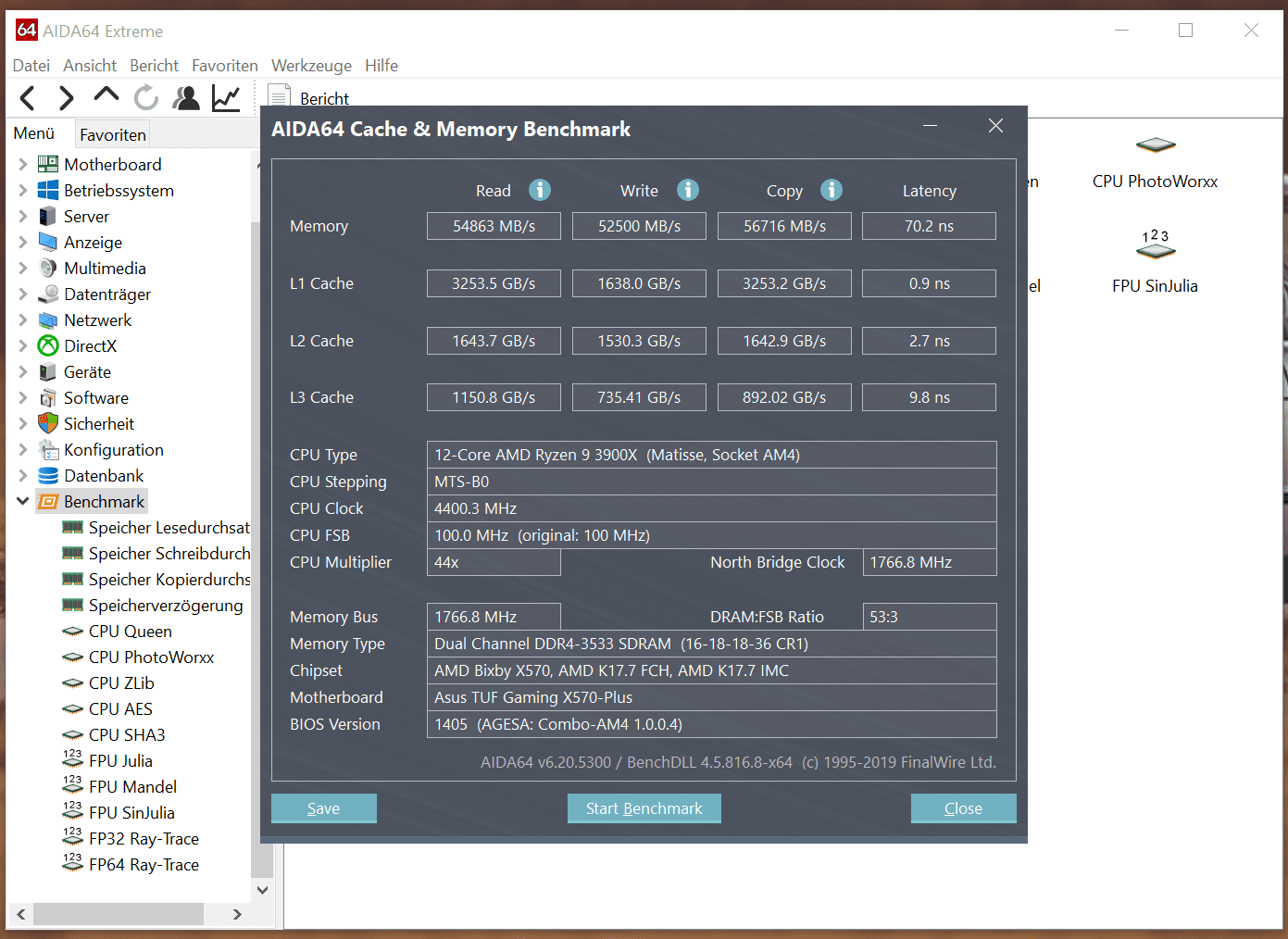Click the Memory Read 54863 MB/s field
The image size is (1288, 939).
coord(494,226)
